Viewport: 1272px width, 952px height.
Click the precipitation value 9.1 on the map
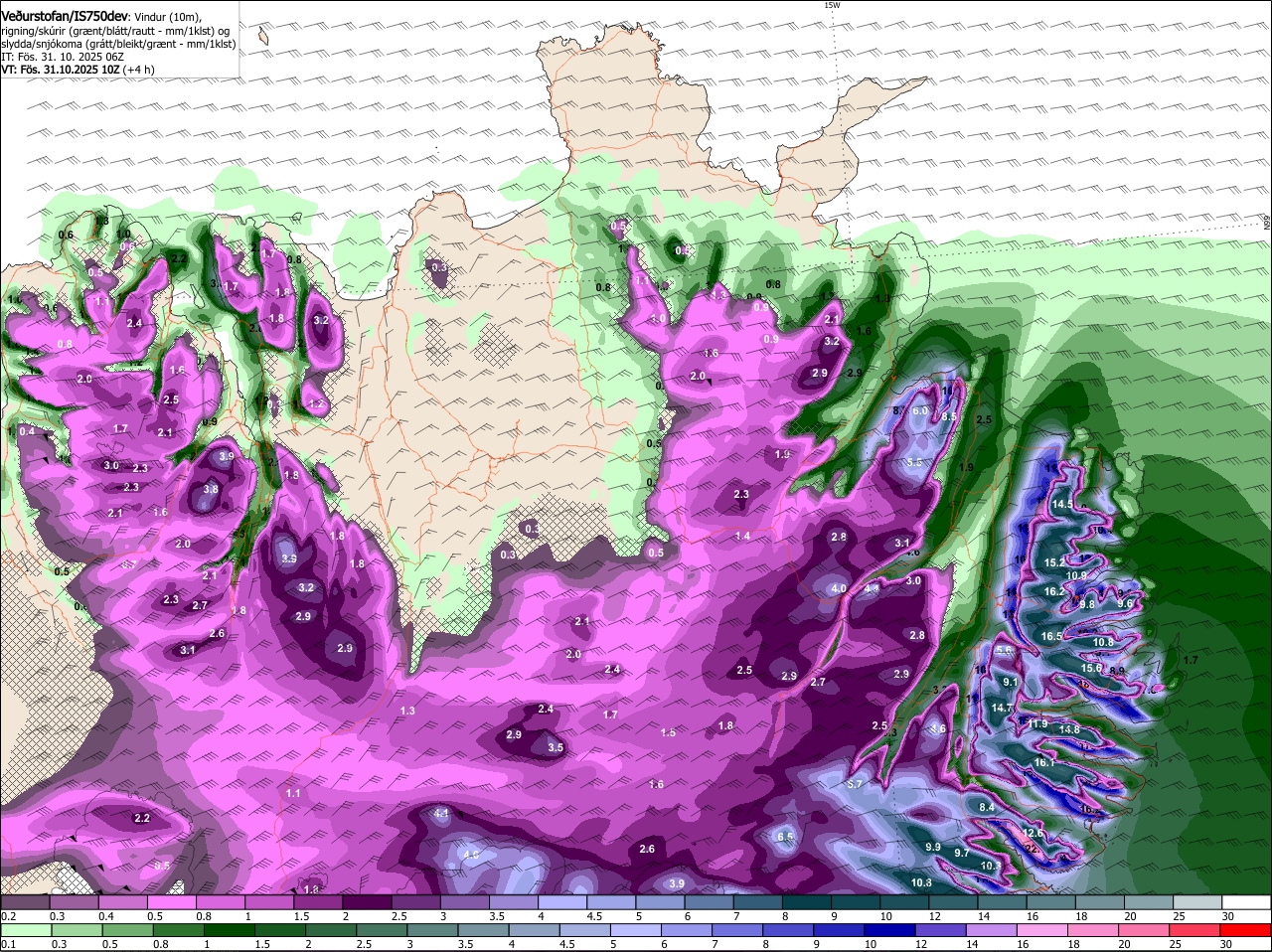pos(1011,683)
